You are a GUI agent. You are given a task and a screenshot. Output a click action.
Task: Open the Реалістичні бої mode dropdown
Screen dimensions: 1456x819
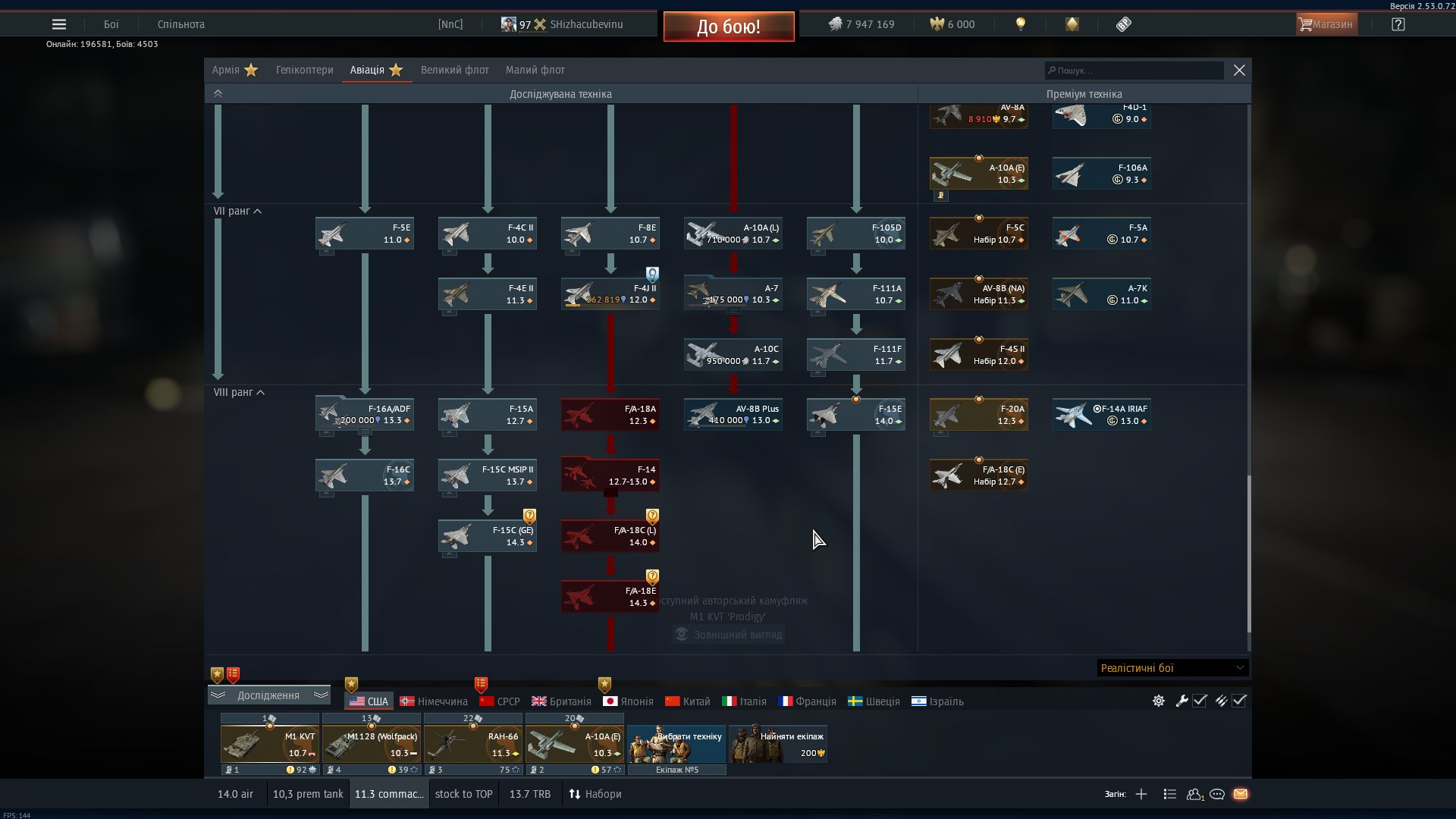tap(1172, 668)
